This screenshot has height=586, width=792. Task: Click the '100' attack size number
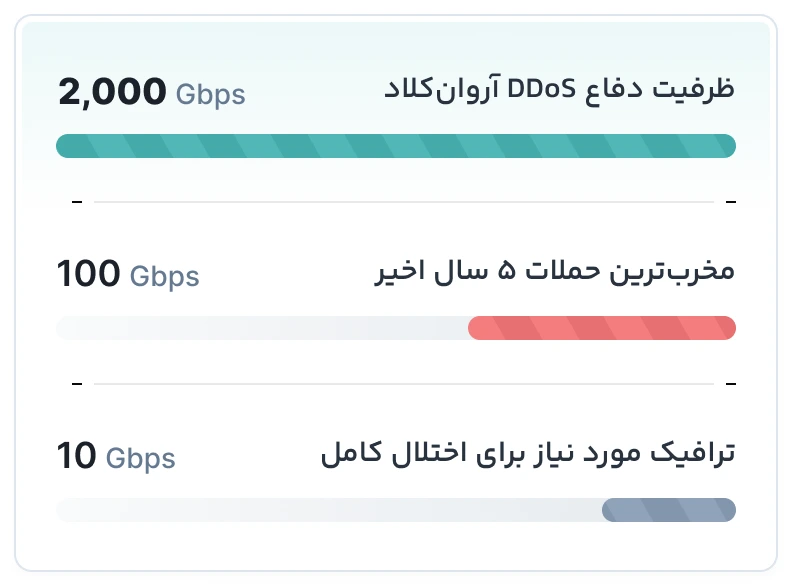click(x=88, y=274)
